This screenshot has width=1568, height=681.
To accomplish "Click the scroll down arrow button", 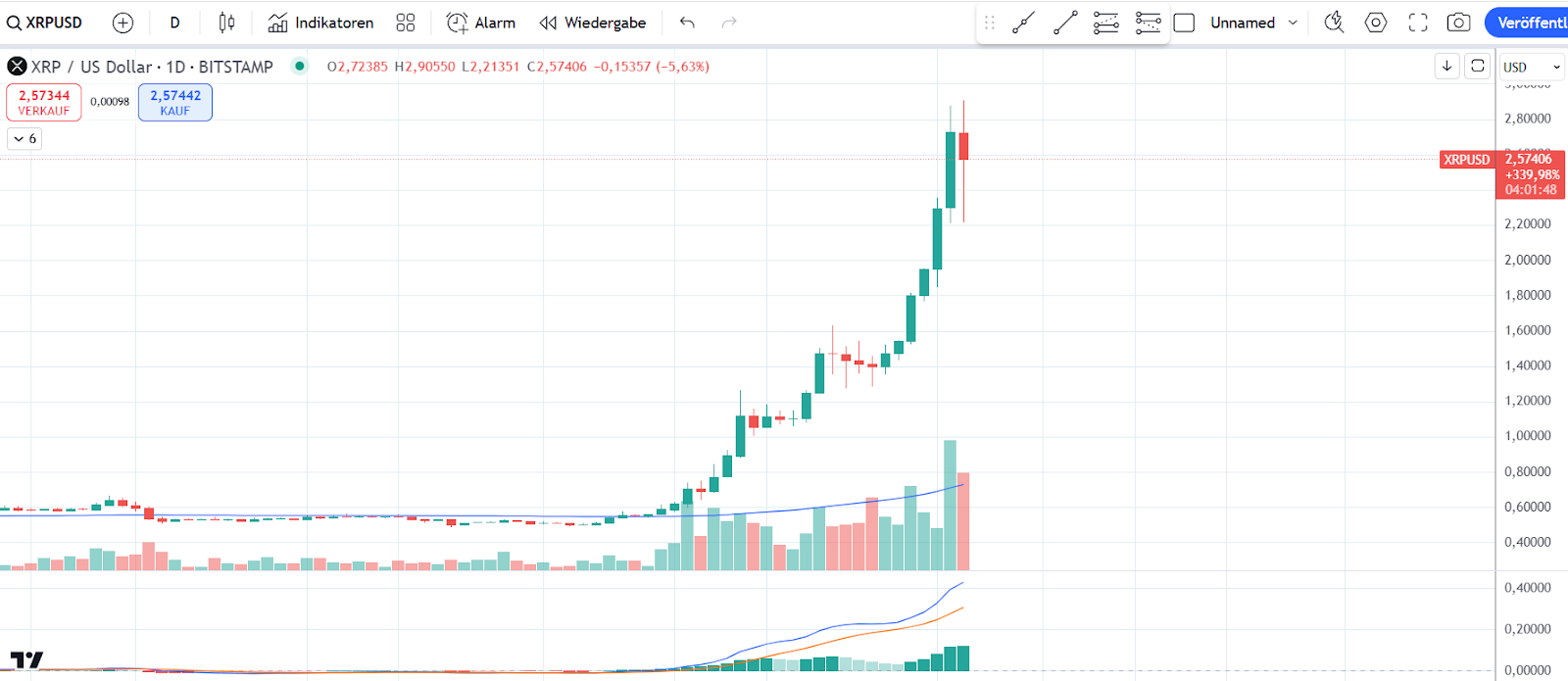I will click(1446, 67).
